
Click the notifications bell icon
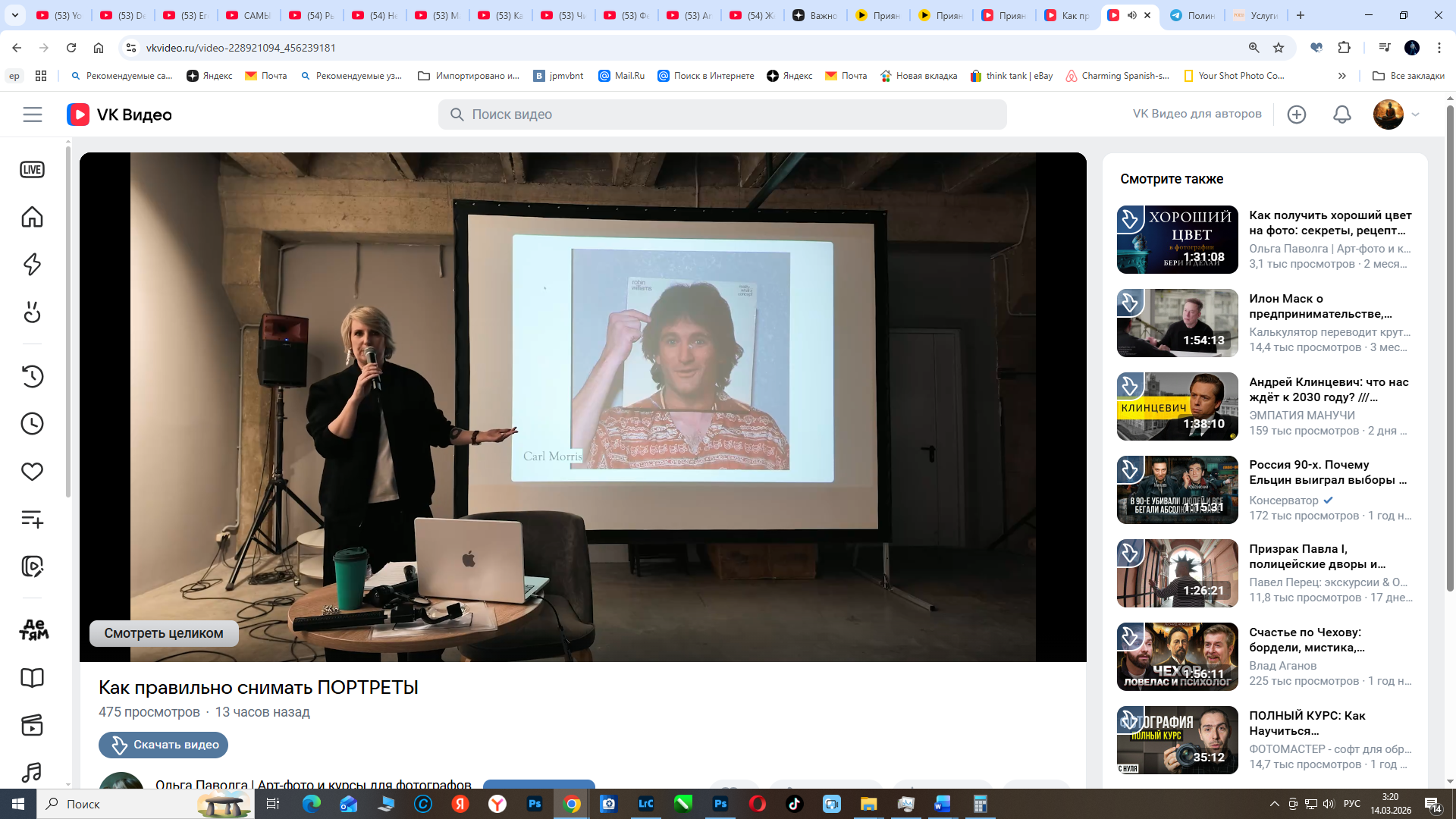point(1341,115)
